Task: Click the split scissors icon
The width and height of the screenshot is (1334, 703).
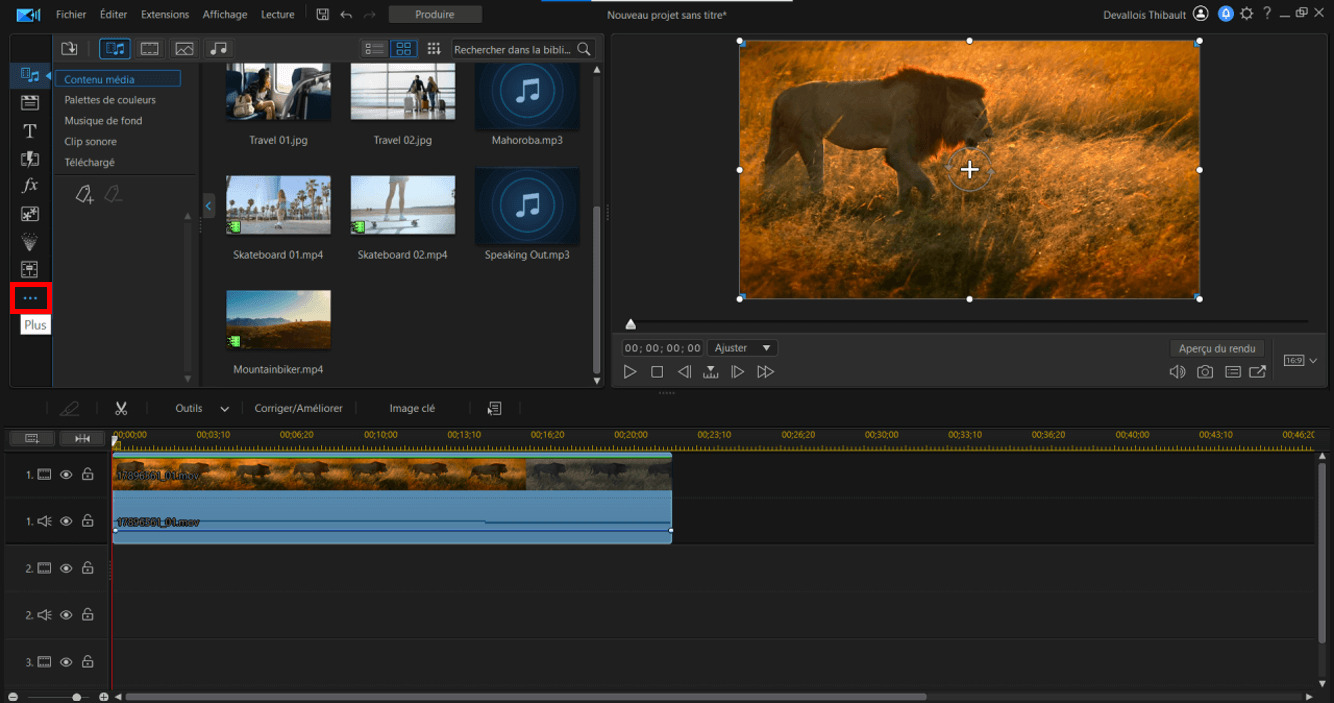Action: coord(121,408)
